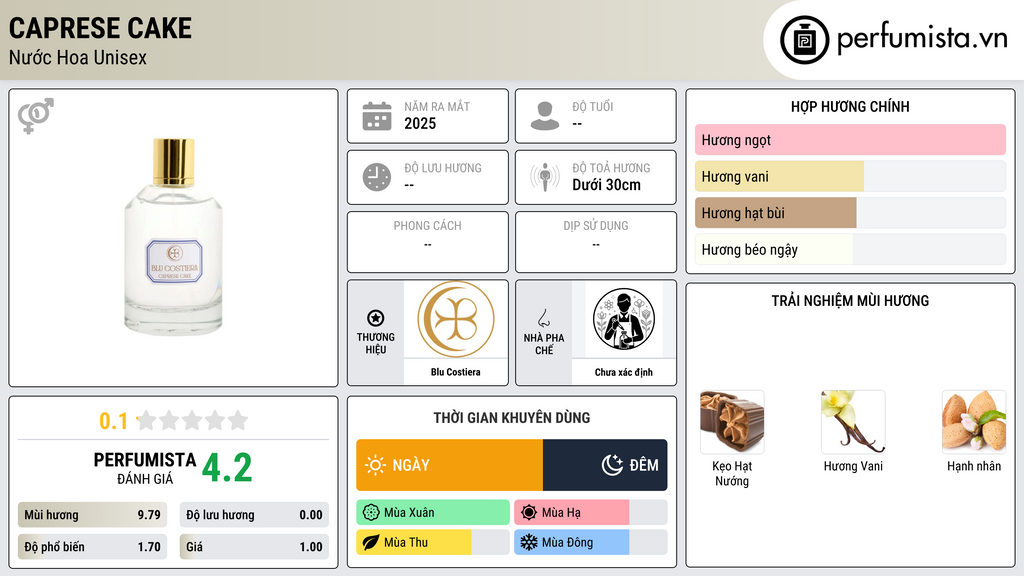Click the Chưa xác định perfumer label
The height and width of the screenshot is (576, 1024).
[x=624, y=372]
